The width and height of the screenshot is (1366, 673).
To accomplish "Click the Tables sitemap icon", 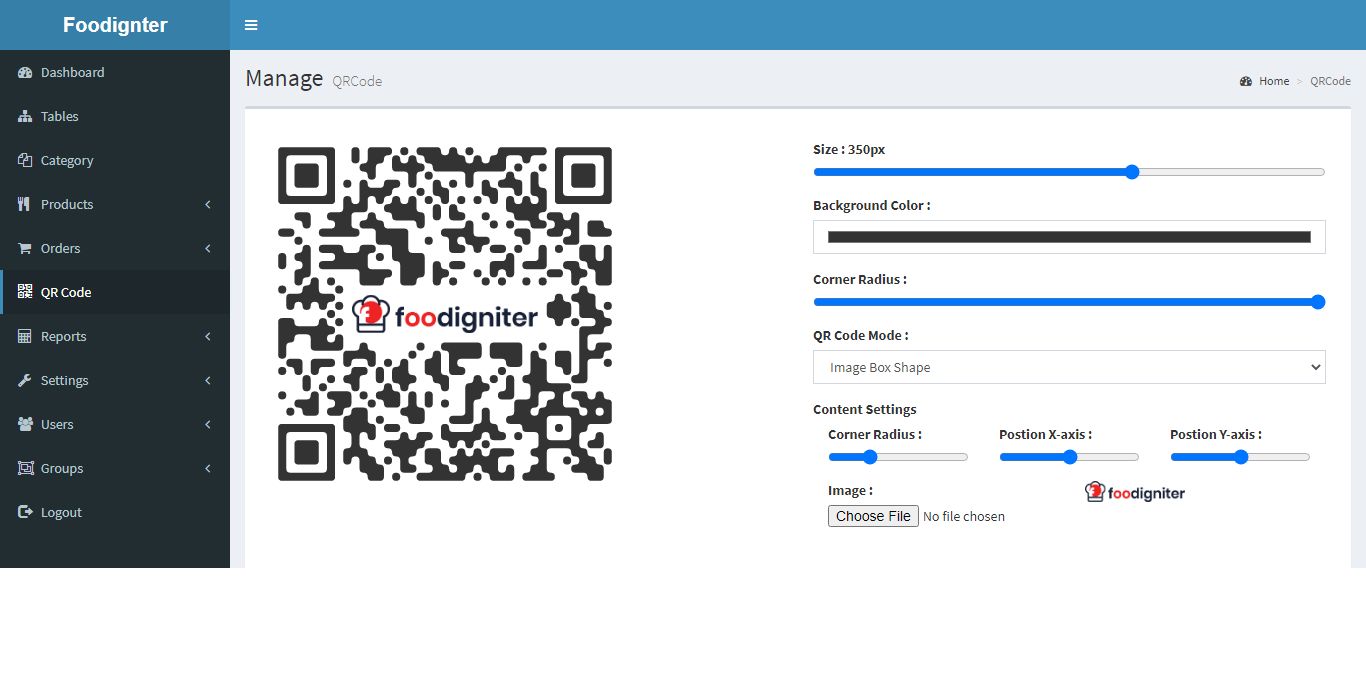I will pyautogui.click(x=25, y=116).
